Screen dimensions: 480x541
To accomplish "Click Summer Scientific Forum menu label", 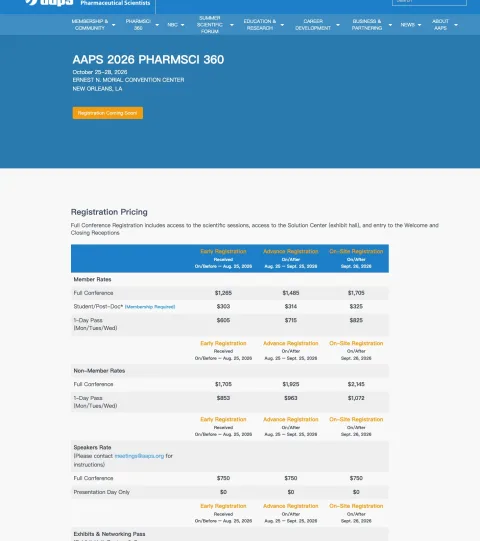I will pyautogui.click(x=210, y=24).
